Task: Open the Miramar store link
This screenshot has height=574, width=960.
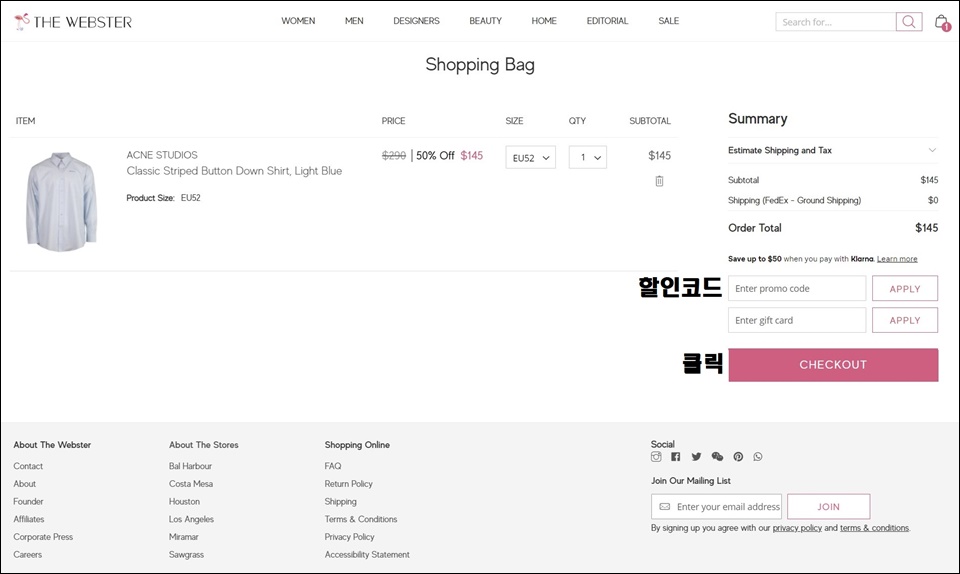Action: [x=184, y=537]
